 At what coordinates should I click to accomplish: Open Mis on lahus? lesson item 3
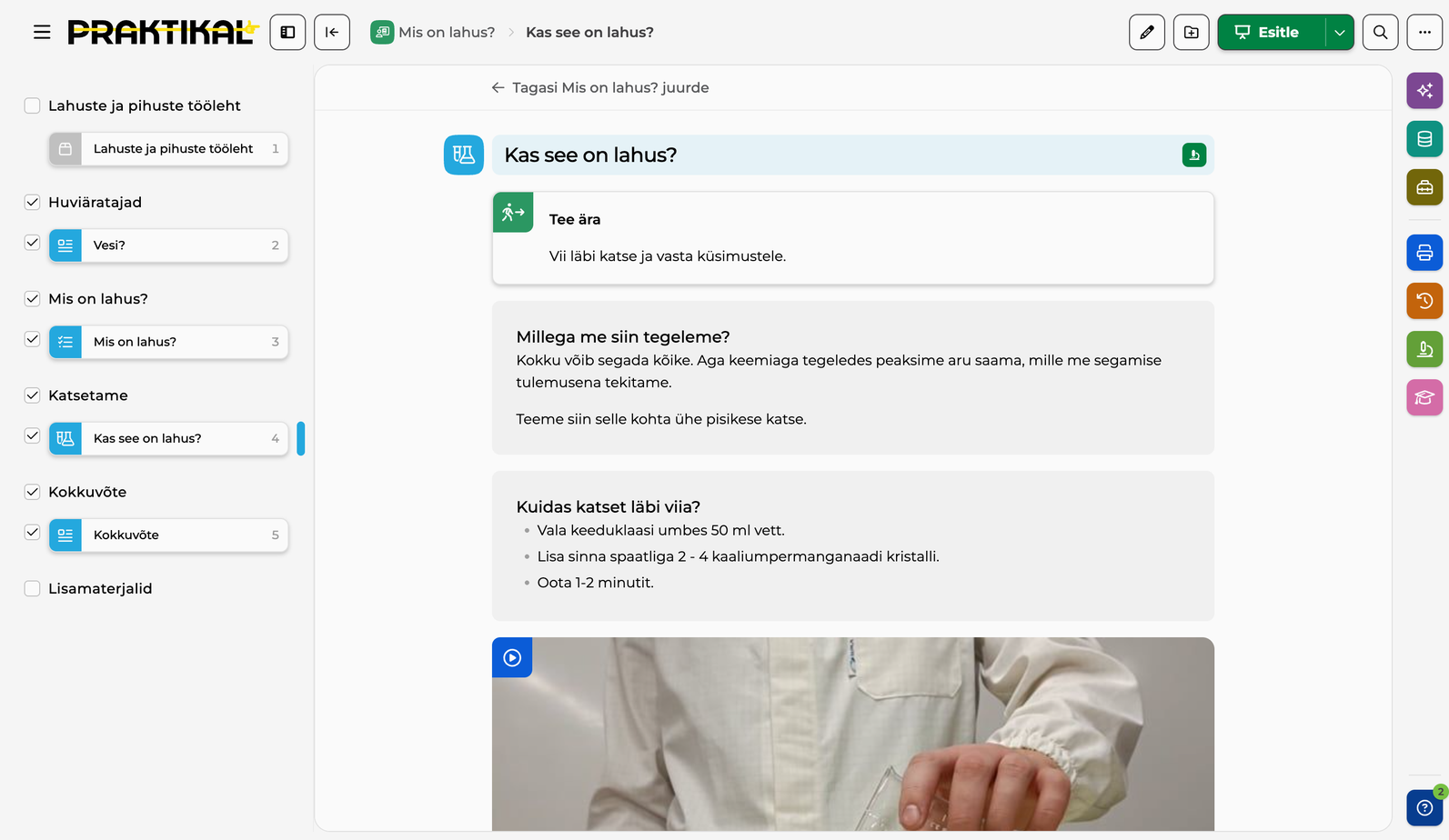(x=168, y=342)
